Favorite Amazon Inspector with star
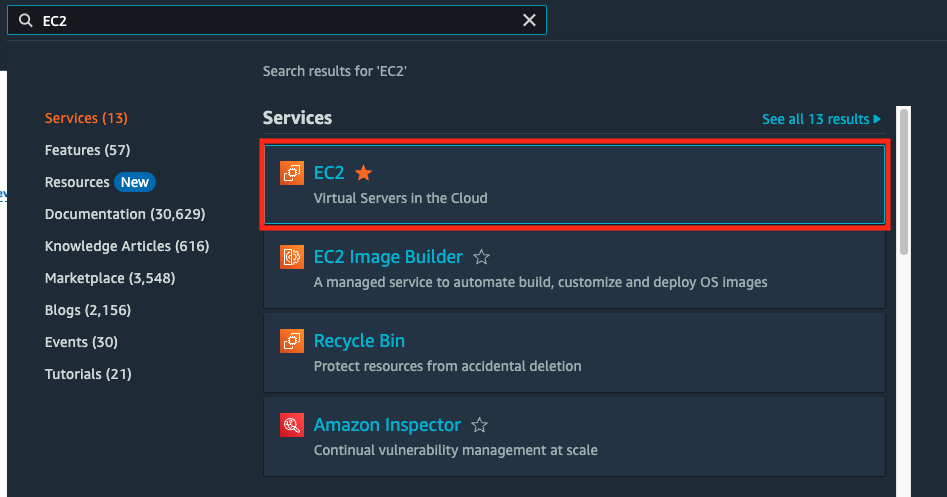The image size is (947, 497). [480, 425]
